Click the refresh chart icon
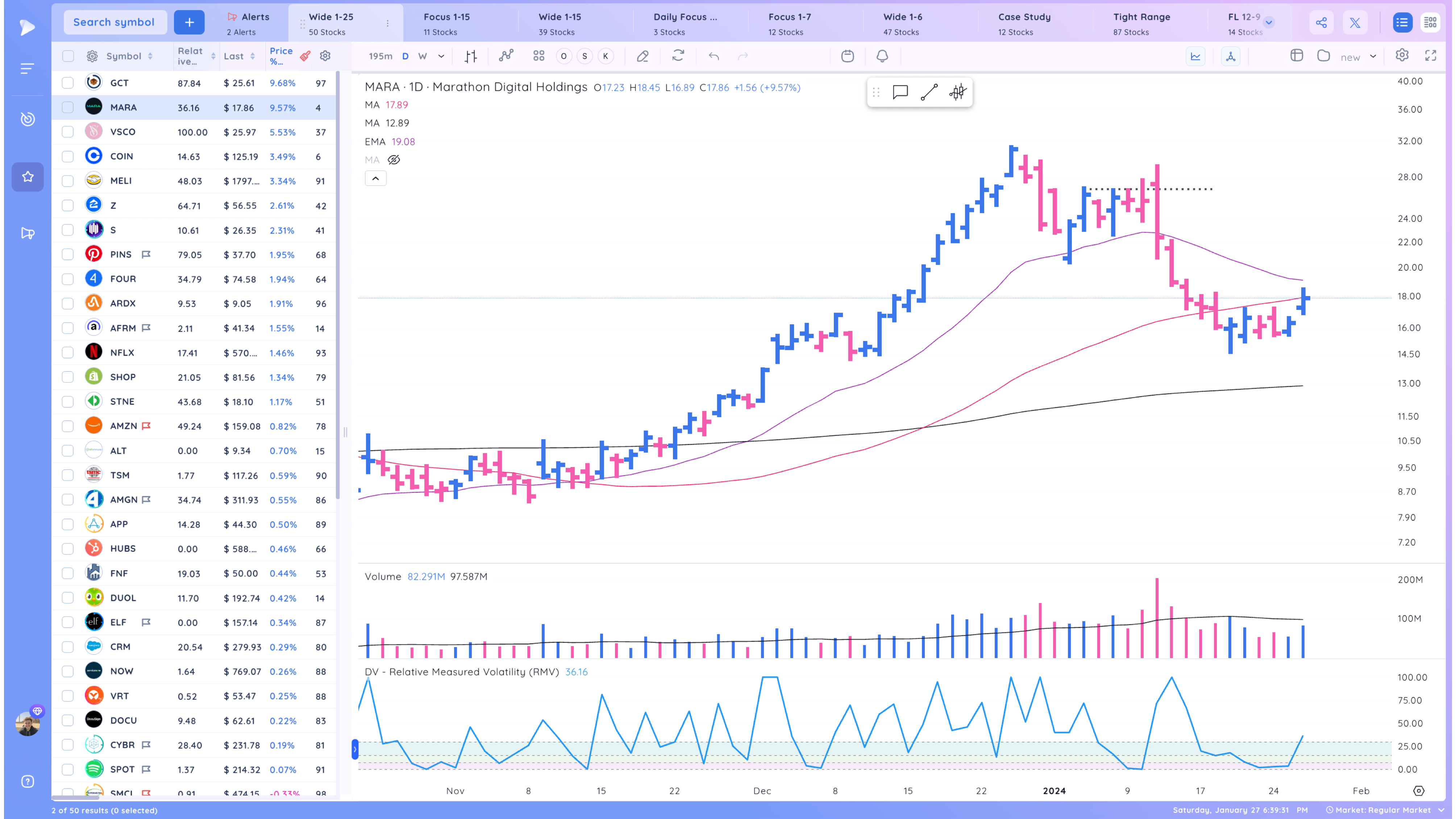The height and width of the screenshot is (819, 1456). click(x=678, y=55)
